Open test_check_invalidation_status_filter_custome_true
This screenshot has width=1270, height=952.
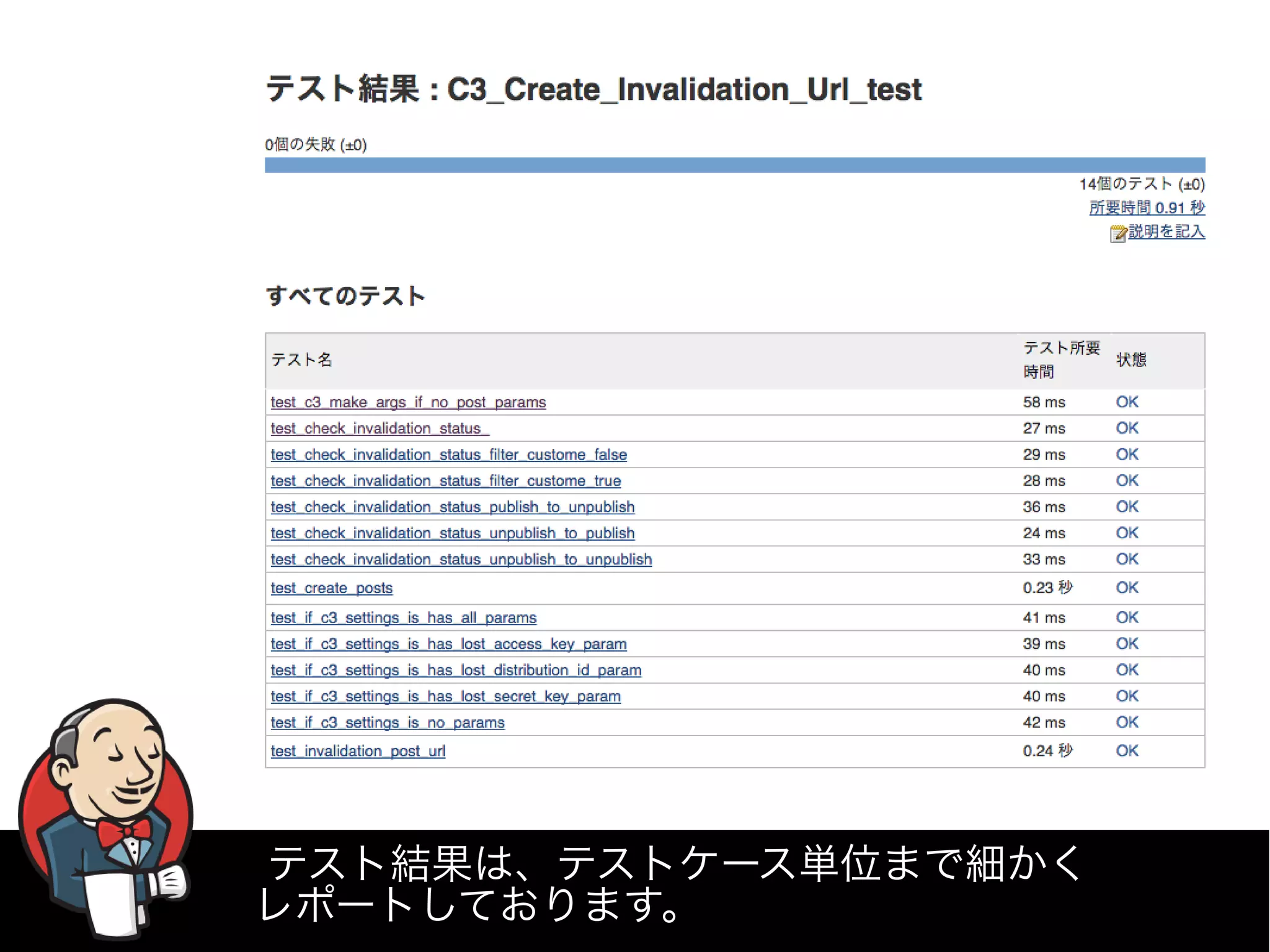[445, 481]
